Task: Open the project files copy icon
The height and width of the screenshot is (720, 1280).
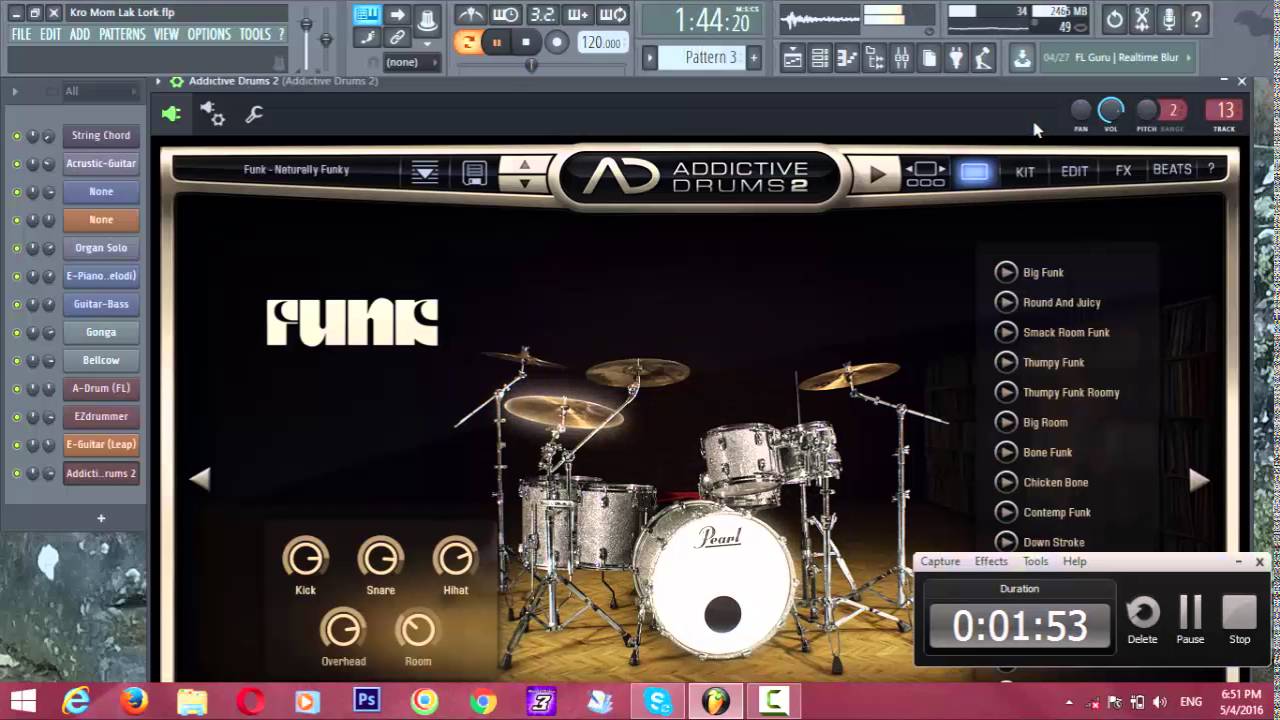Action: pos(929,58)
